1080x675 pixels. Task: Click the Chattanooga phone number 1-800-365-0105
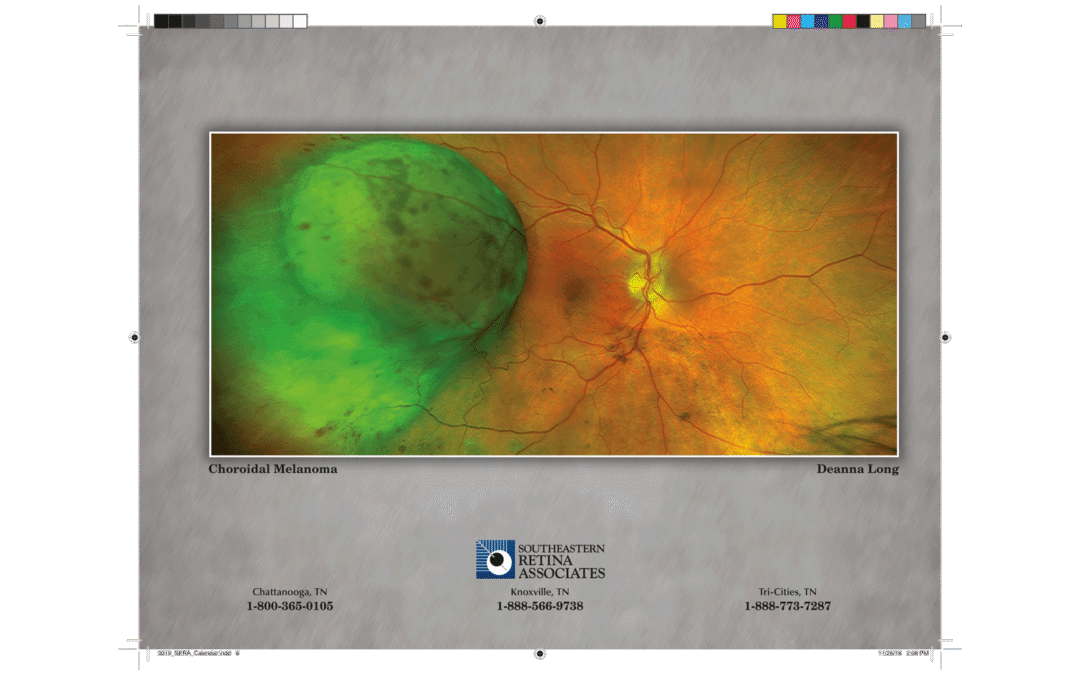pos(290,606)
